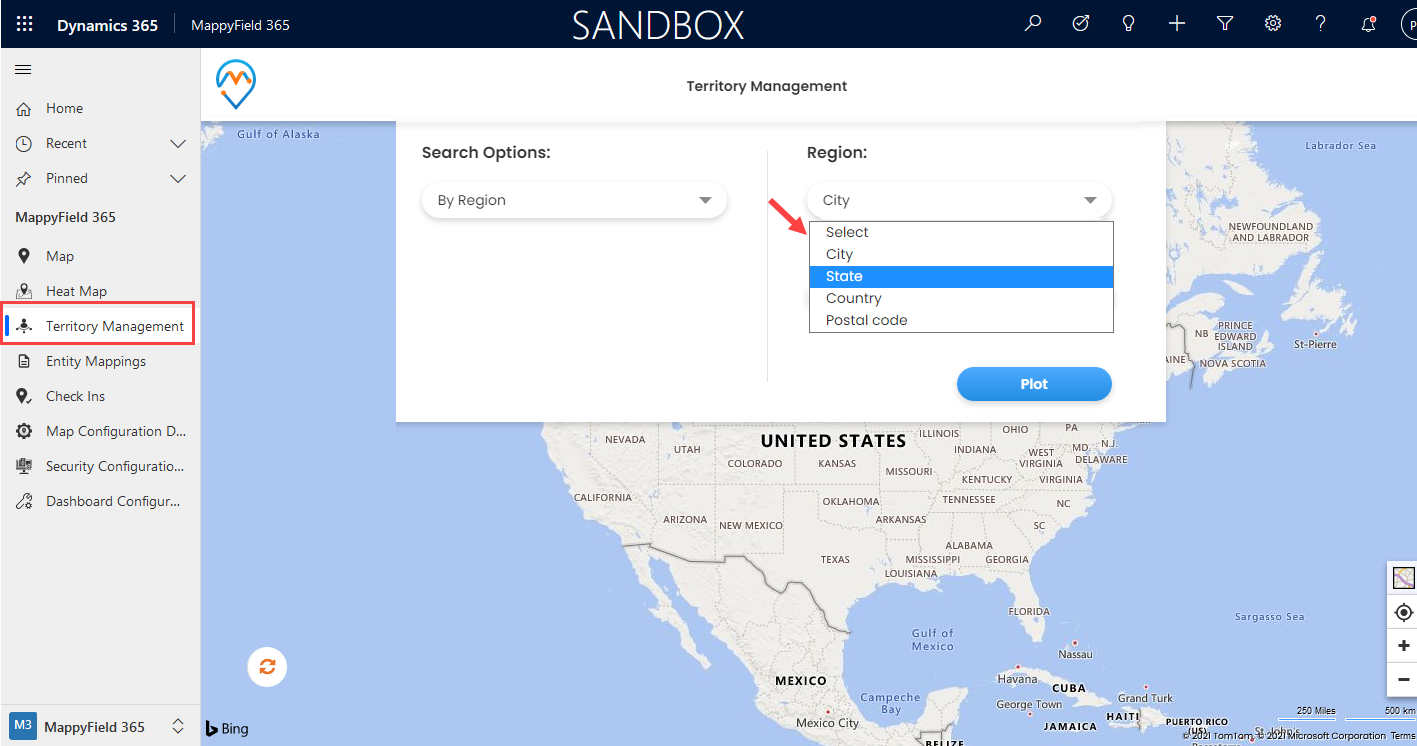Collapse the sidebar hamburger menu
Screen dimensions: 1417x746
coord(23,69)
